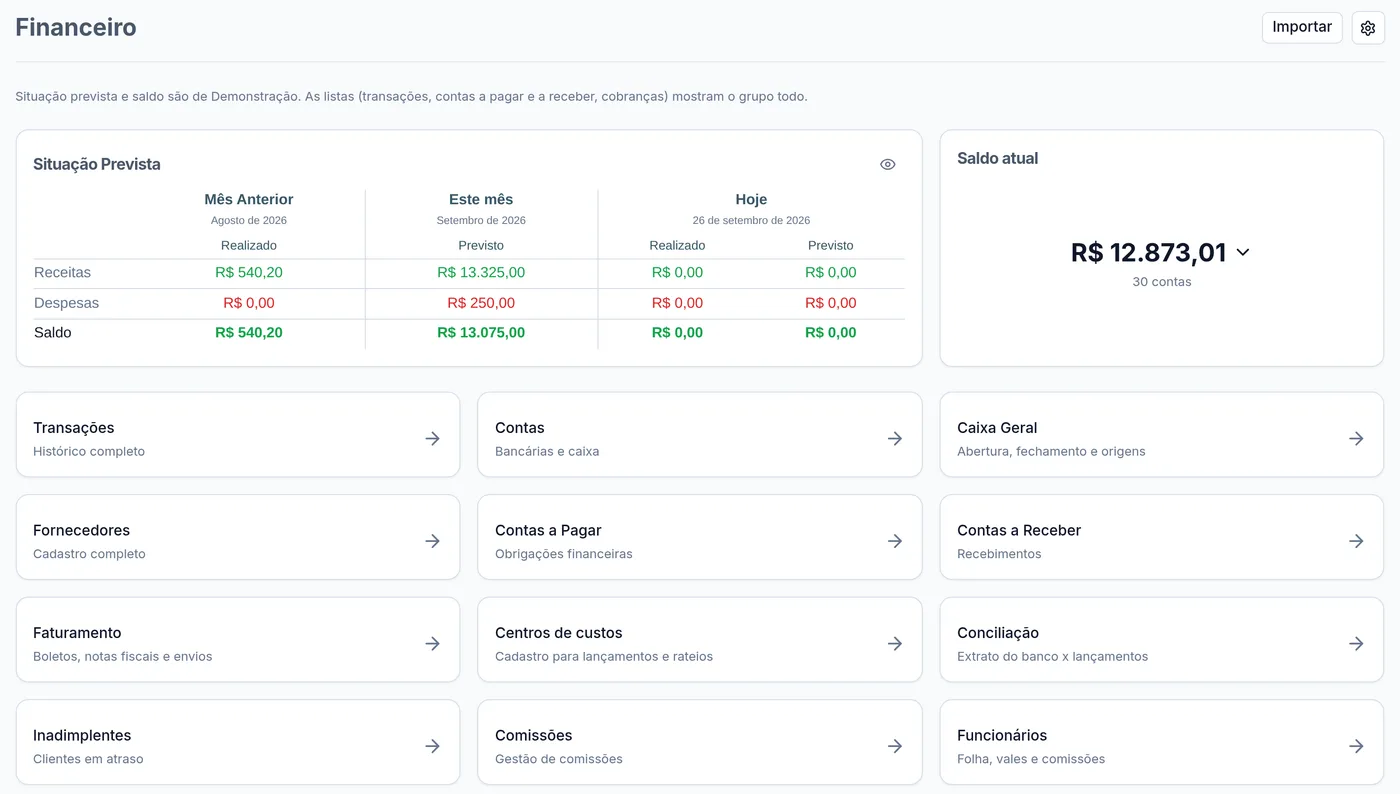Click the Contas a Pagar arrow icon
This screenshot has width=1400, height=794.
click(895, 541)
